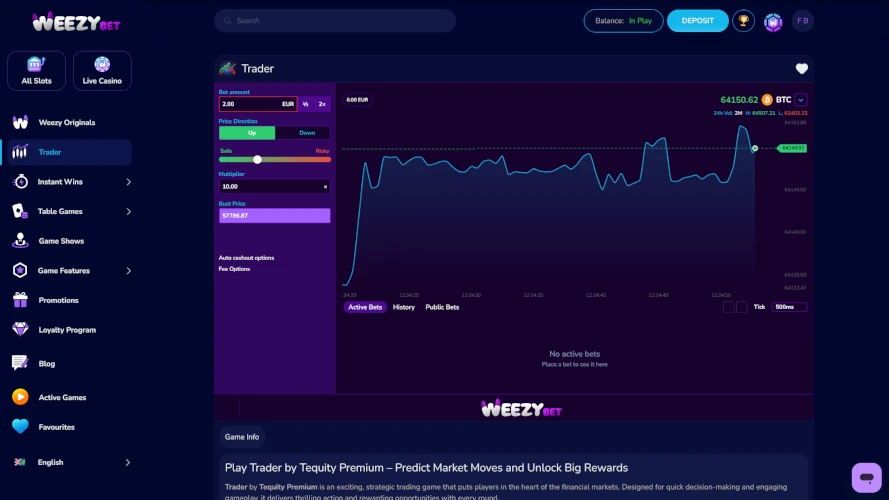The height and width of the screenshot is (500, 889).
Task: Open the Loyalty Program link
Action: [x=67, y=330]
